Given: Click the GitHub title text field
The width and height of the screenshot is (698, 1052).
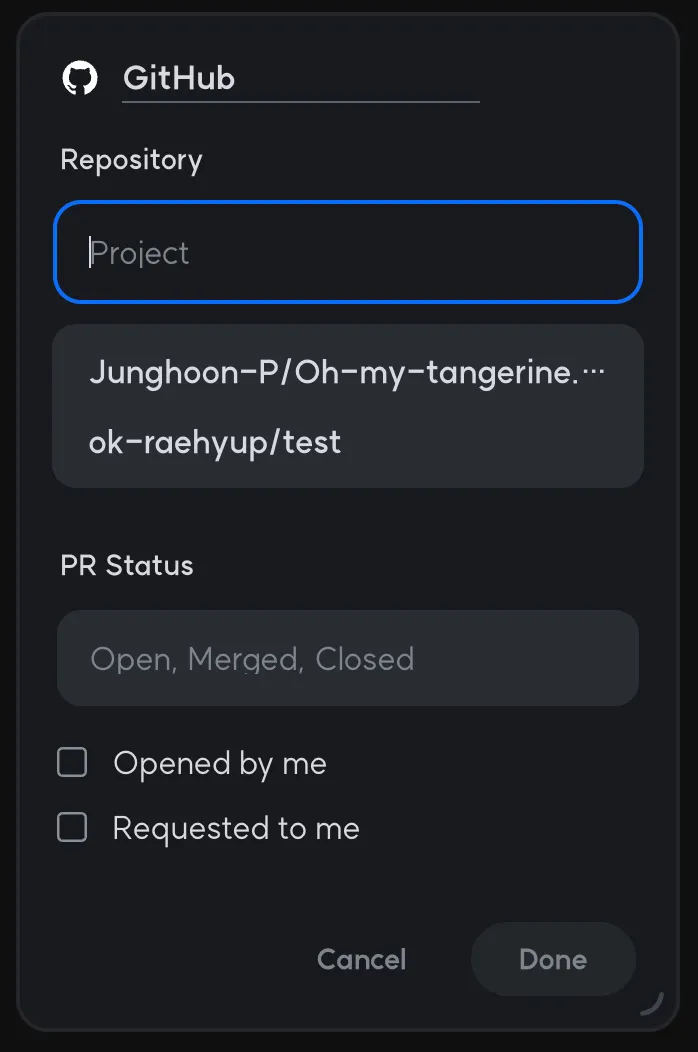Looking at the screenshot, I should coord(300,78).
